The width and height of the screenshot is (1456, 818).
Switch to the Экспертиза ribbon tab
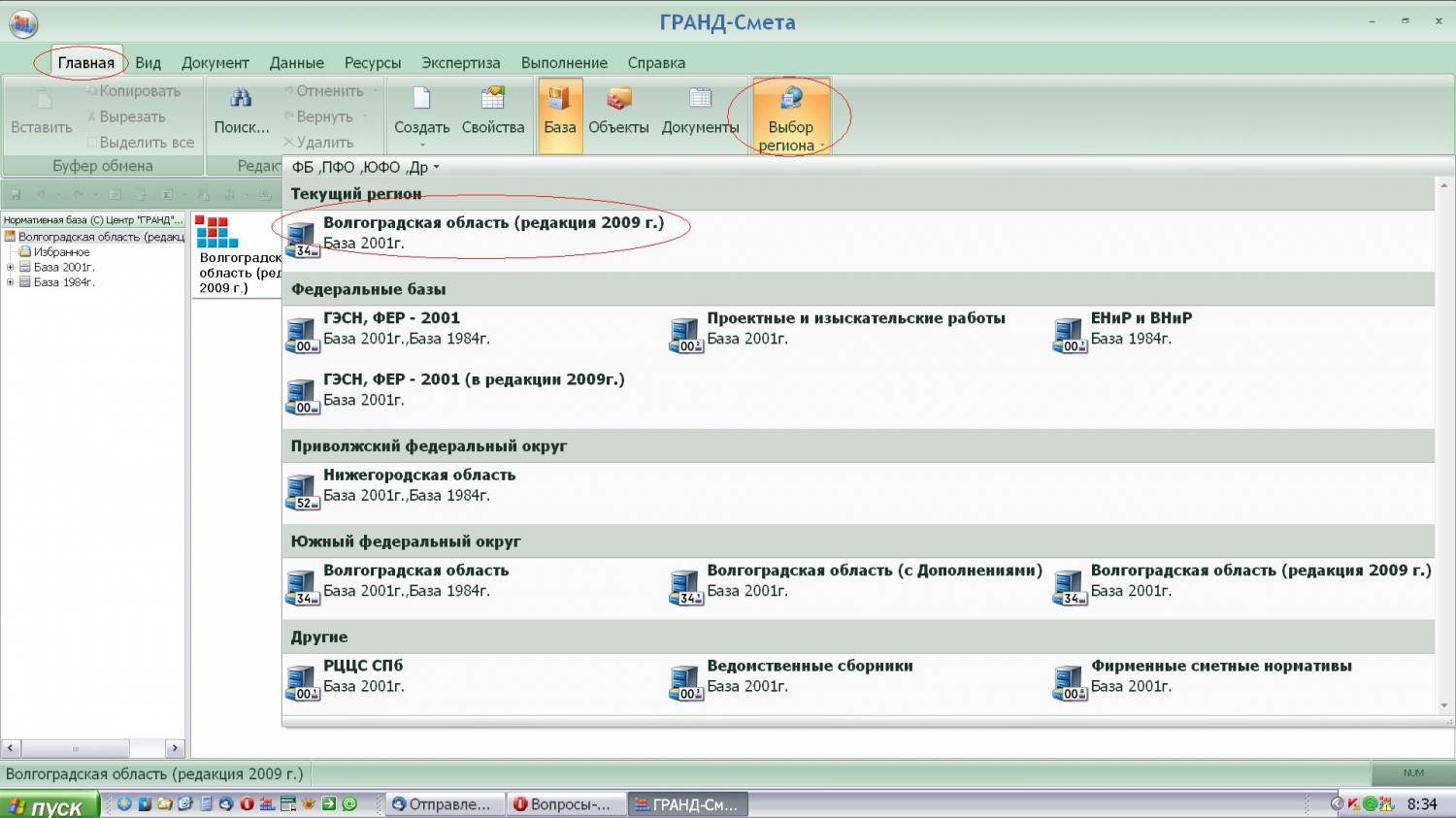pos(460,63)
